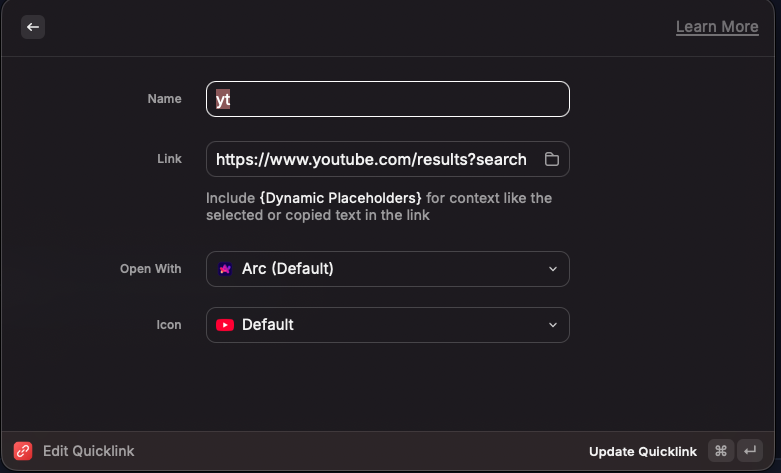Open the Open With dropdown
Viewport: 781px width, 473px height.
388,269
